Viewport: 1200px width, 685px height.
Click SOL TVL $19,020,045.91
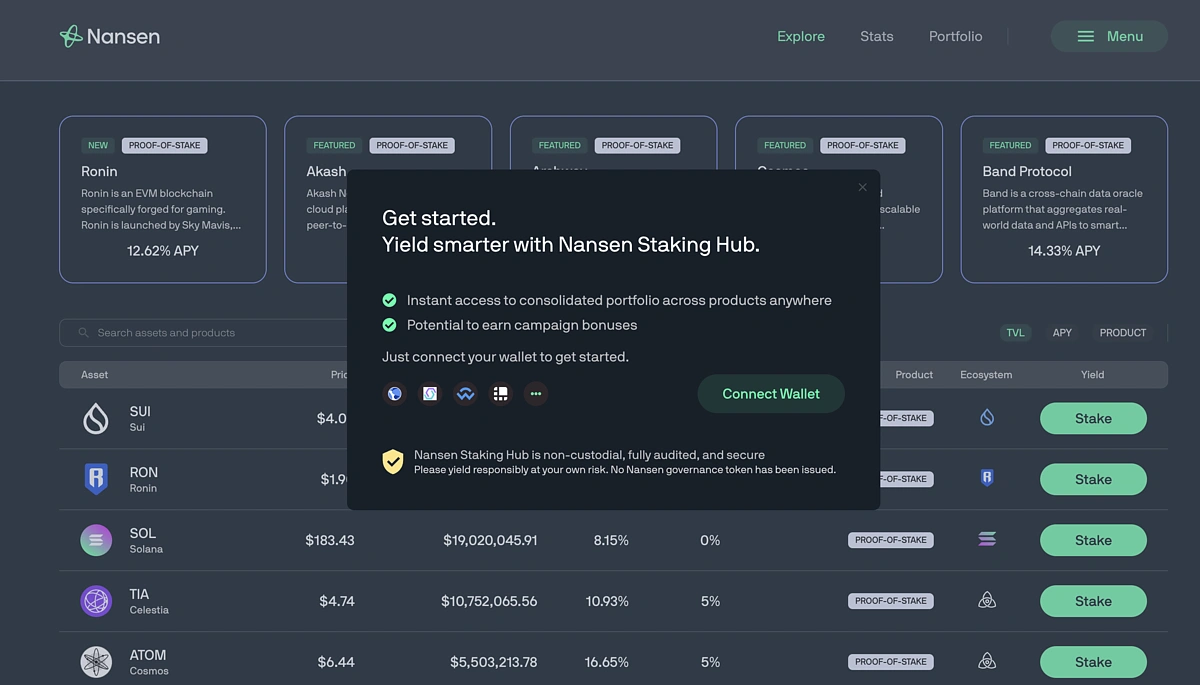(x=490, y=540)
